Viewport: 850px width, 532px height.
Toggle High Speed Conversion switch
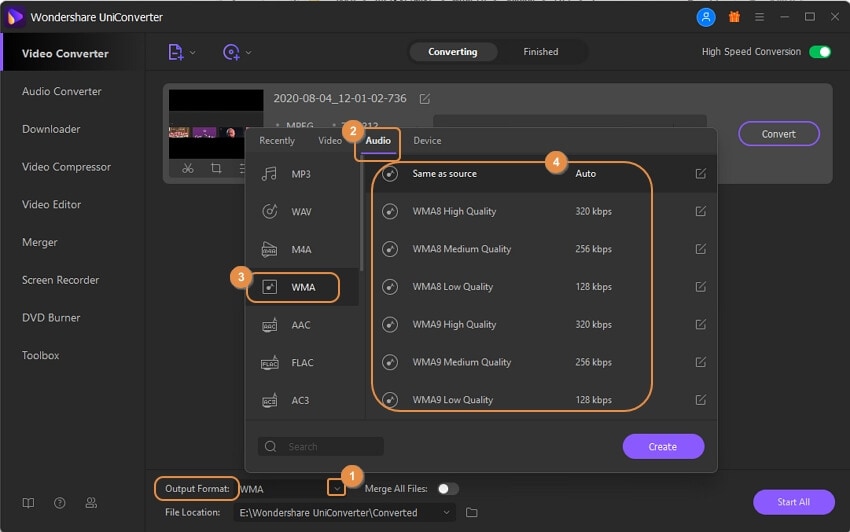(x=820, y=52)
